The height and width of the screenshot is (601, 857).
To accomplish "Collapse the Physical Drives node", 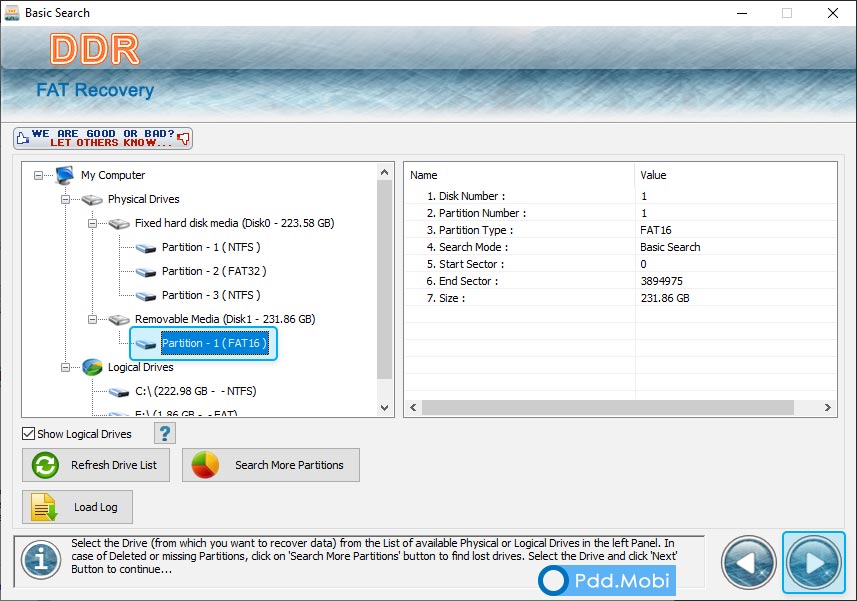I will point(66,199).
